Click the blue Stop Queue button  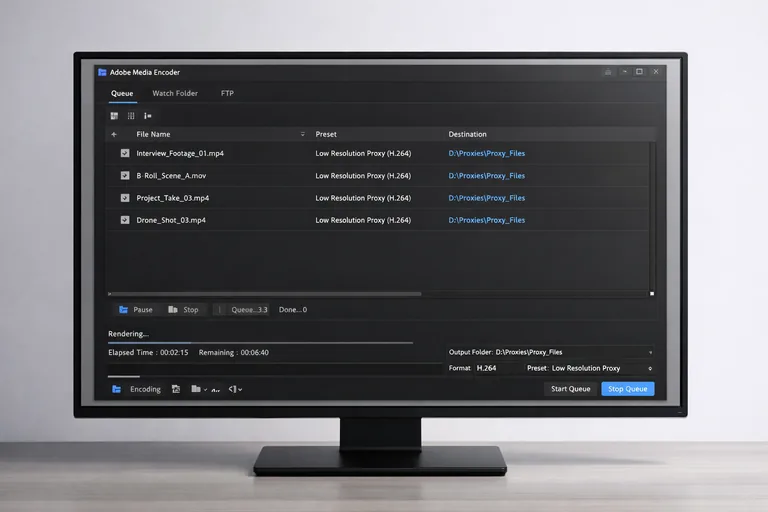click(x=627, y=389)
